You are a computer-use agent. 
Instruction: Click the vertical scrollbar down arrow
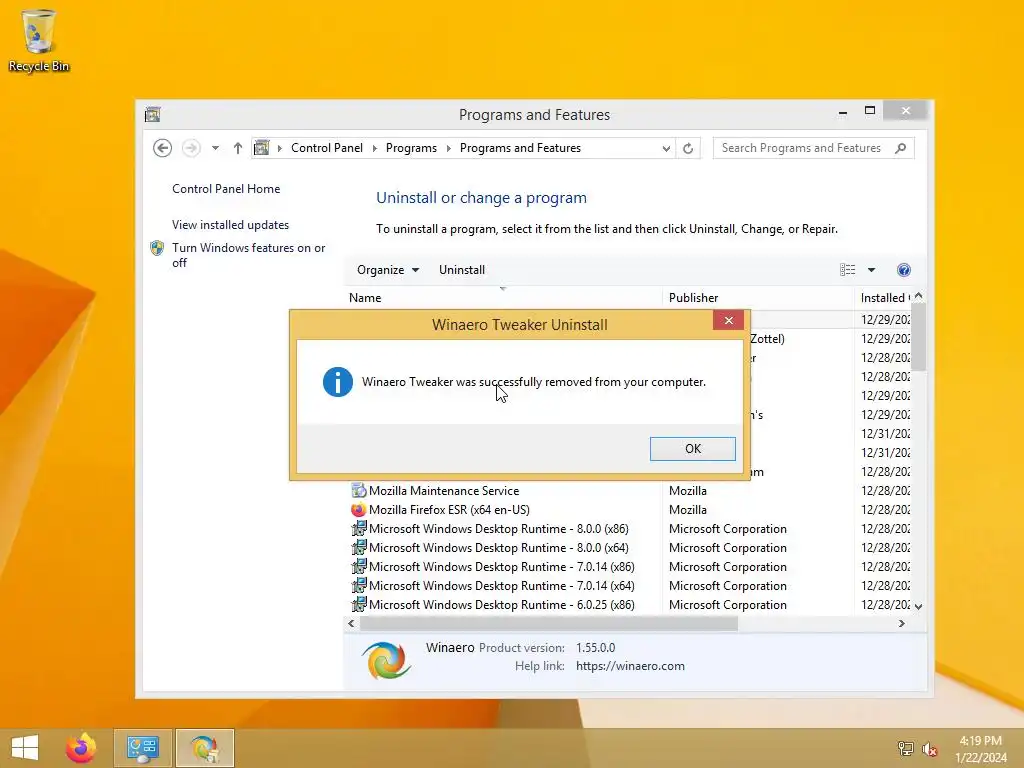[x=919, y=606]
